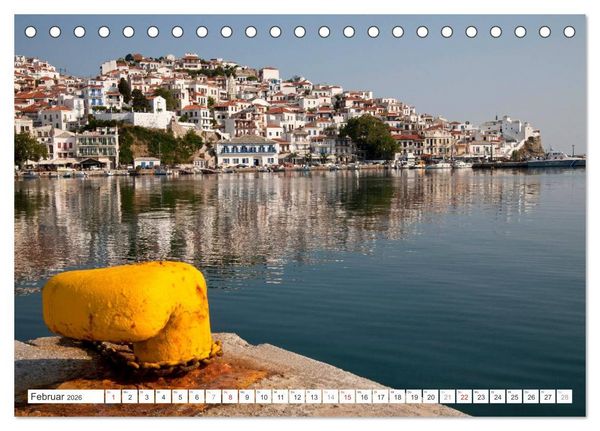Click the red day 15 cell
This screenshot has width=600, height=431.
[347, 397]
